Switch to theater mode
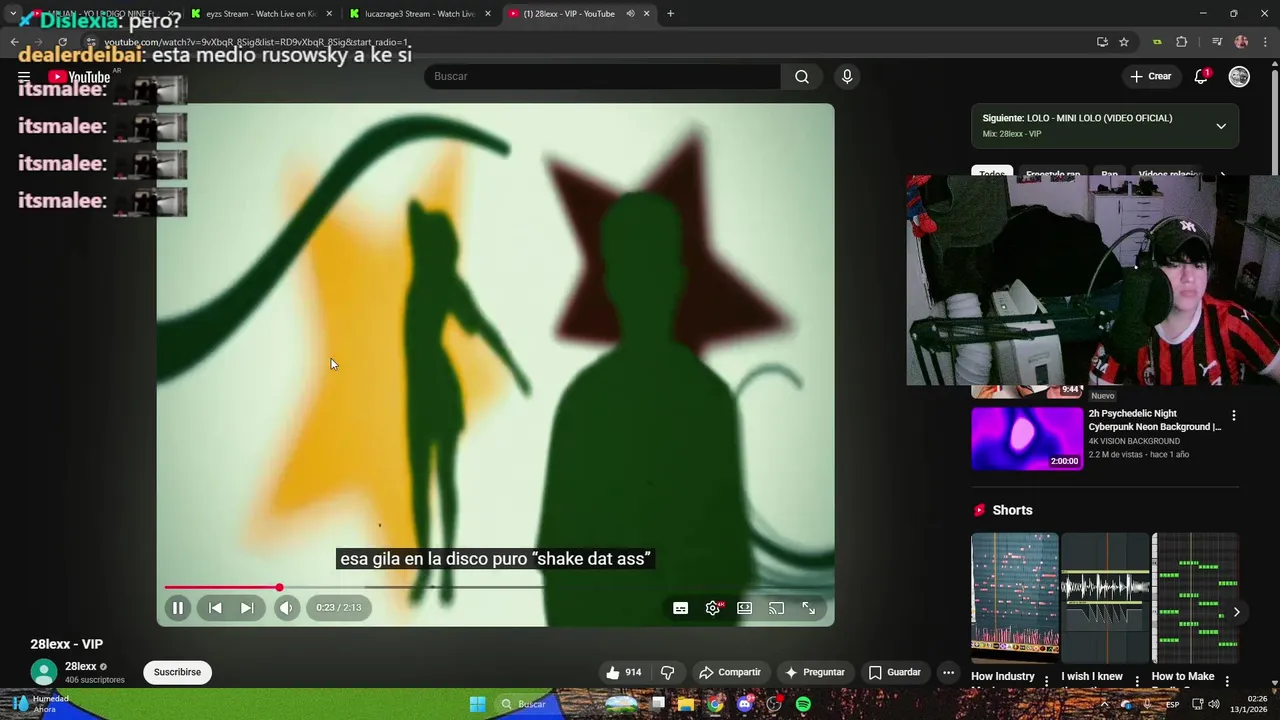 click(745, 608)
